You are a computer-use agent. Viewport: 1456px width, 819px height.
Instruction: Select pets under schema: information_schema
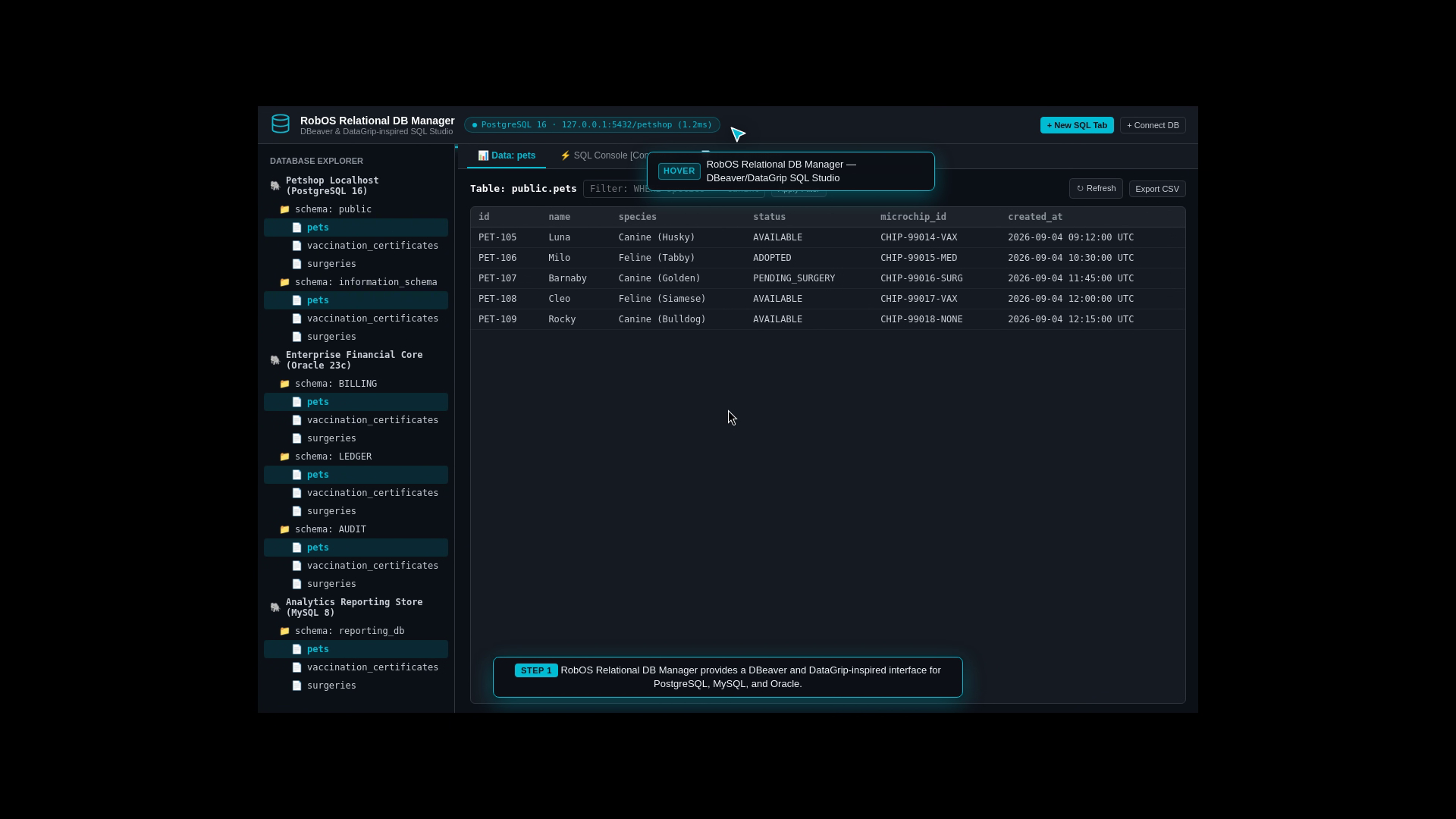coord(356,300)
